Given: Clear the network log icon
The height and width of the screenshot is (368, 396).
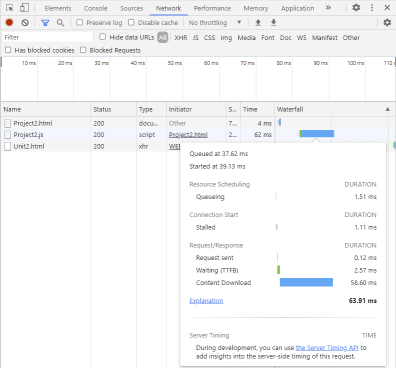Looking at the screenshot, I should point(25,23).
